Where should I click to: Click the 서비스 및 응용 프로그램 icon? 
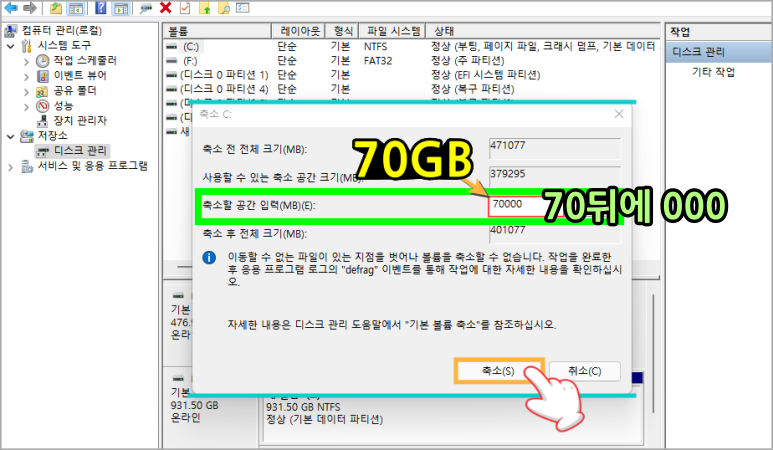tap(27, 167)
